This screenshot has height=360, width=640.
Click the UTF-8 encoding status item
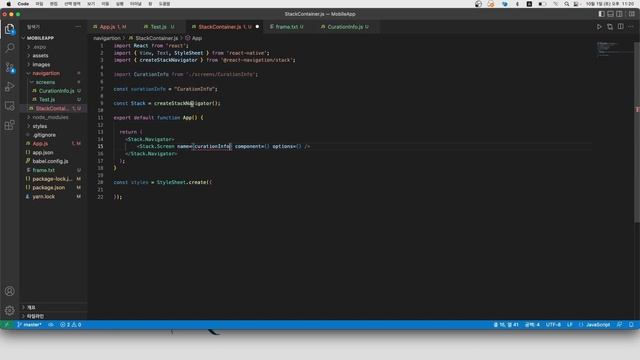tap(553, 324)
